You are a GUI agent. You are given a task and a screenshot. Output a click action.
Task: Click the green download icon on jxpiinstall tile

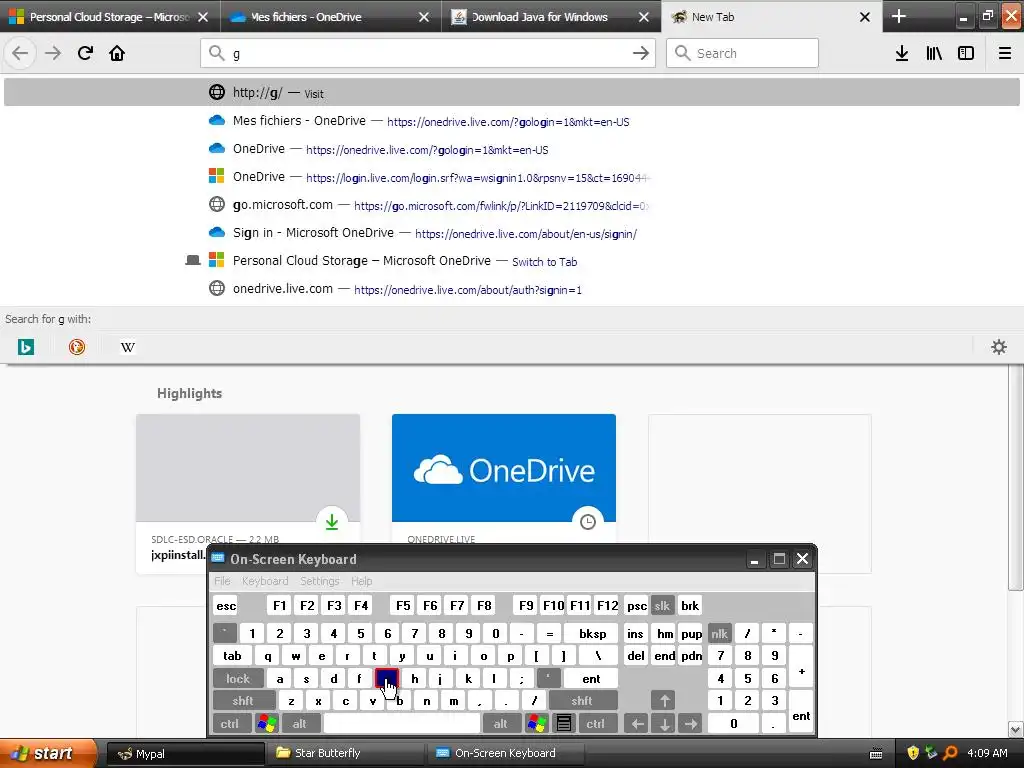click(332, 522)
